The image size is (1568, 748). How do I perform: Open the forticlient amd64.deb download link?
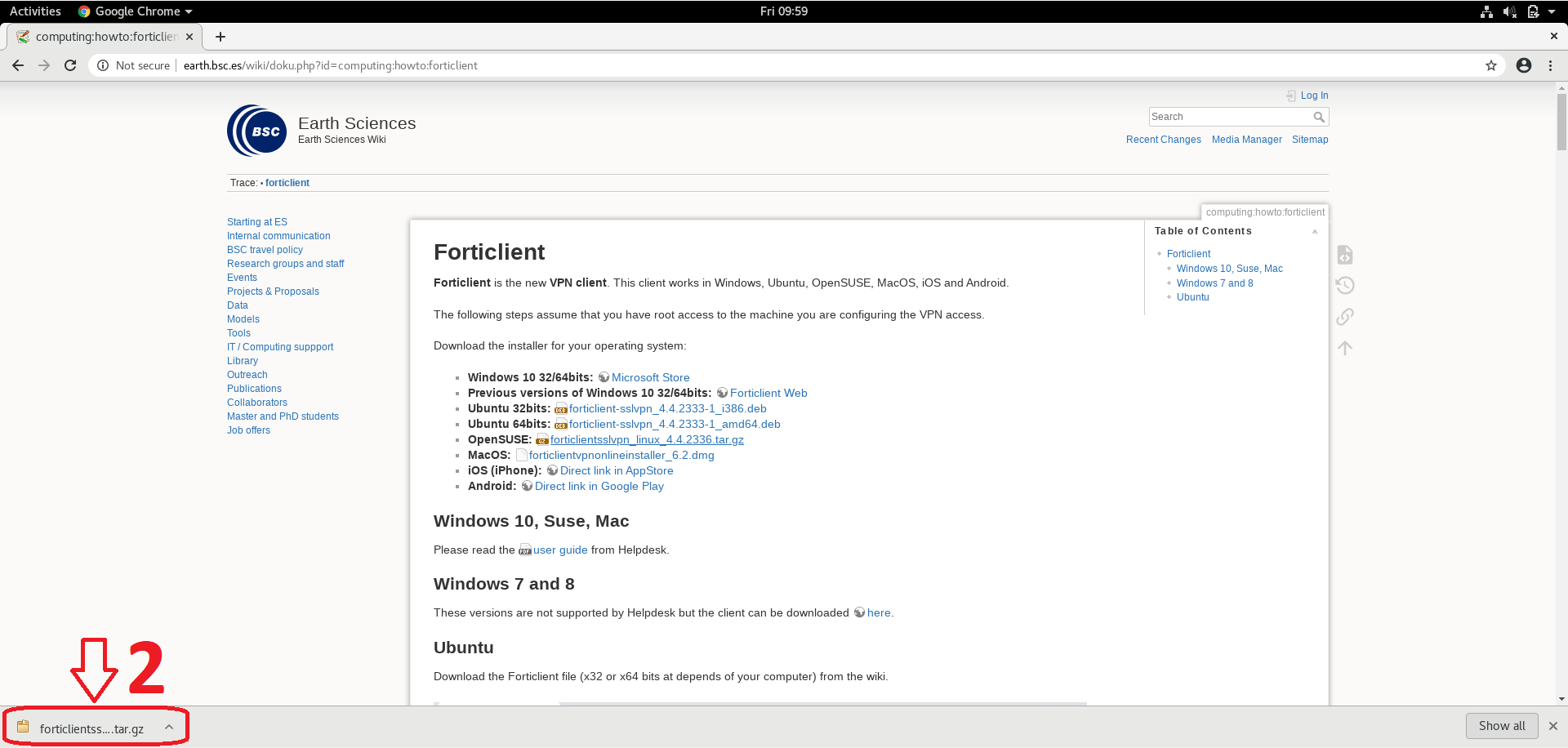pyautogui.click(x=674, y=424)
